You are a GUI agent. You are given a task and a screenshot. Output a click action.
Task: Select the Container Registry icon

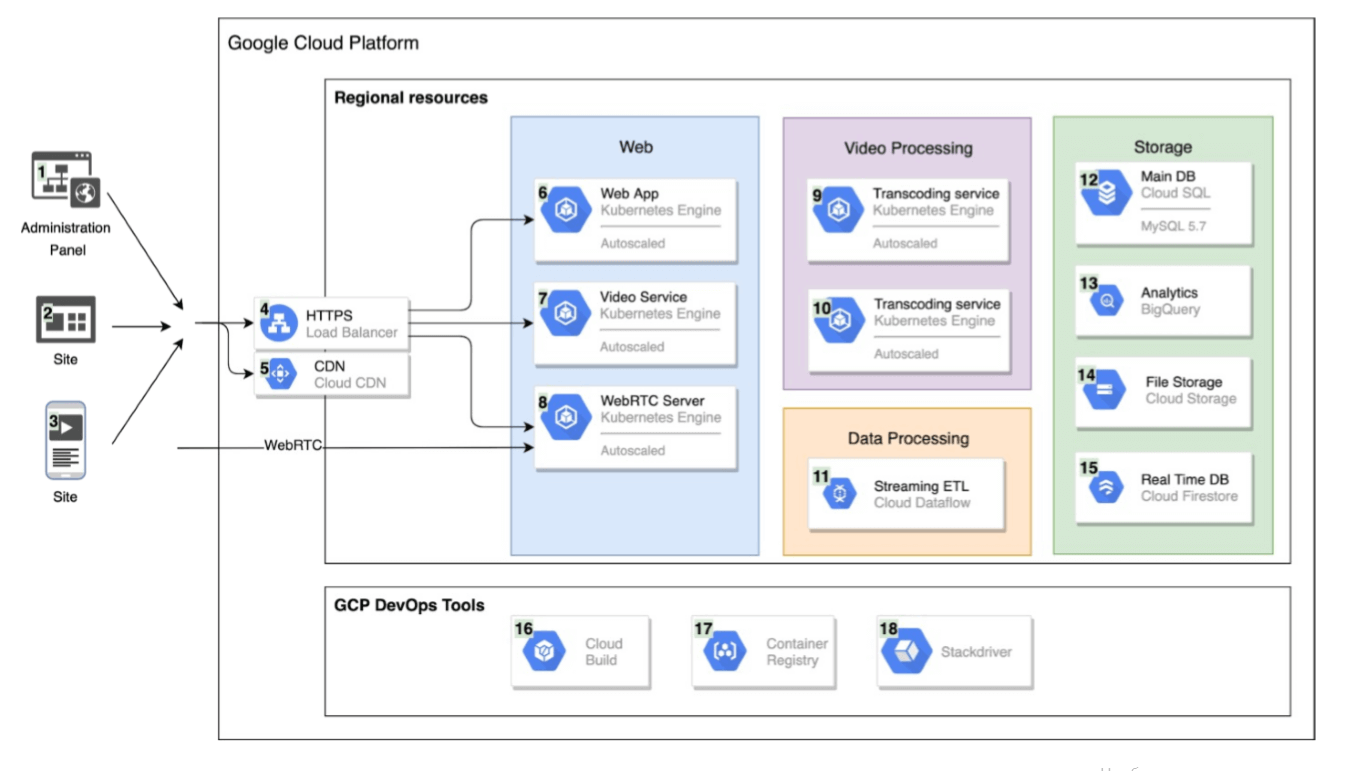(x=725, y=652)
